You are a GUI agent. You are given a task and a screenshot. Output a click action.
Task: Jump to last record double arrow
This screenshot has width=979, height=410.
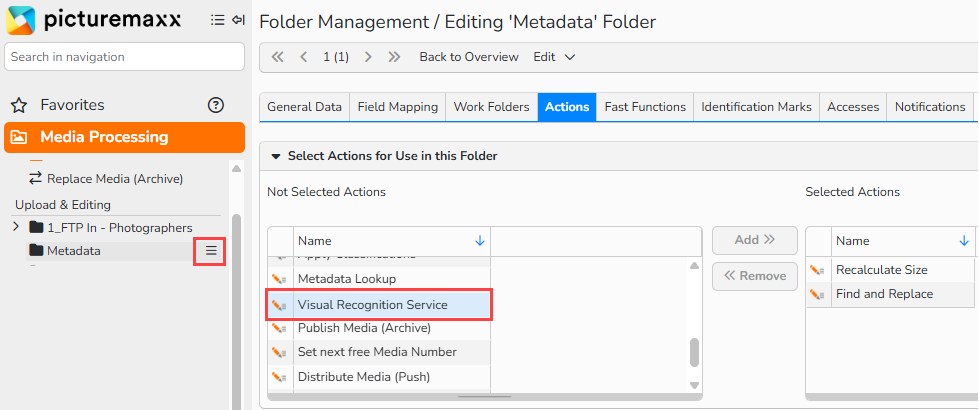(x=394, y=57)
